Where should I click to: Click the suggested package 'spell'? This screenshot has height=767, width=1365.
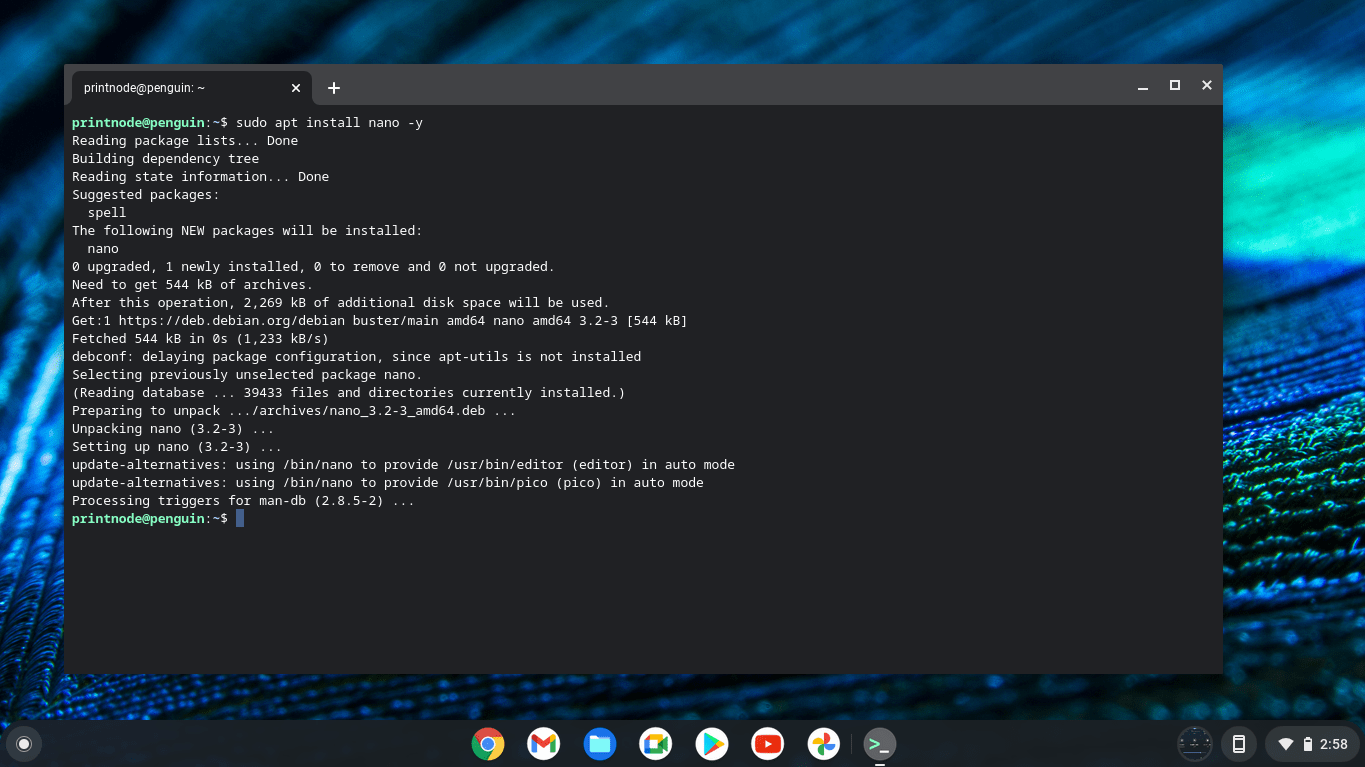pyautogui.click(x=107, y=212)
